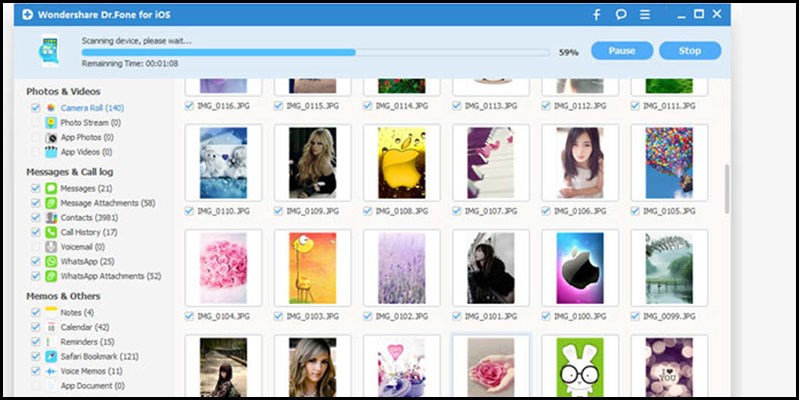Select the balloons thumbnail IMG_0105

(x=669, y=163)
